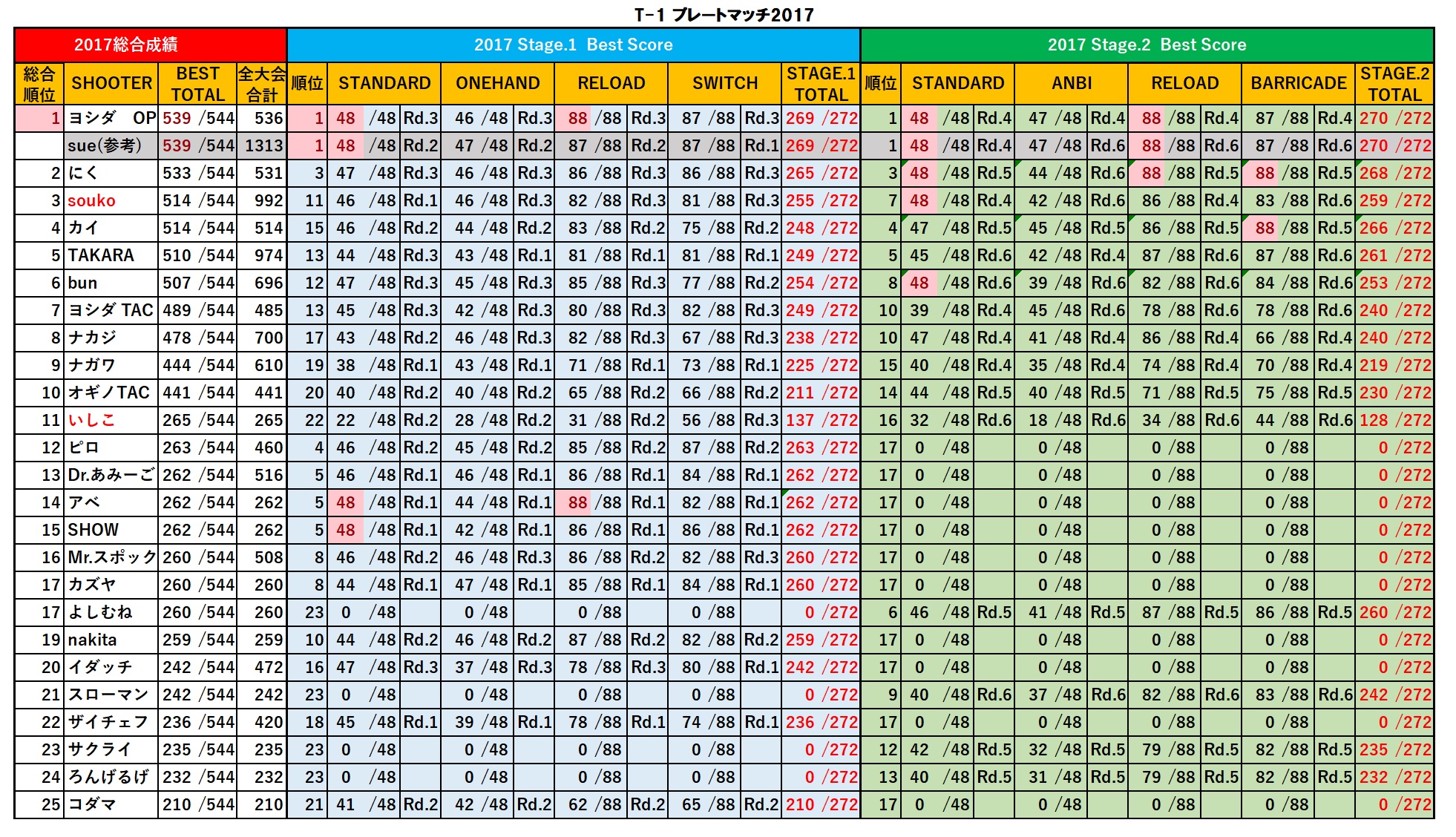Select the 2017総合成績 red header
The image size is (1456, 837).
[x=151, y=45]
